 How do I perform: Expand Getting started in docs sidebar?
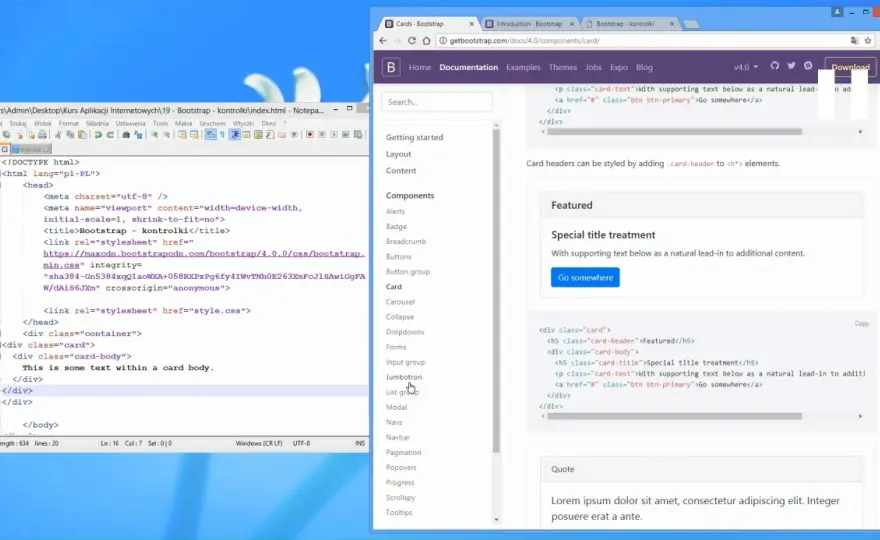[414, 137]
